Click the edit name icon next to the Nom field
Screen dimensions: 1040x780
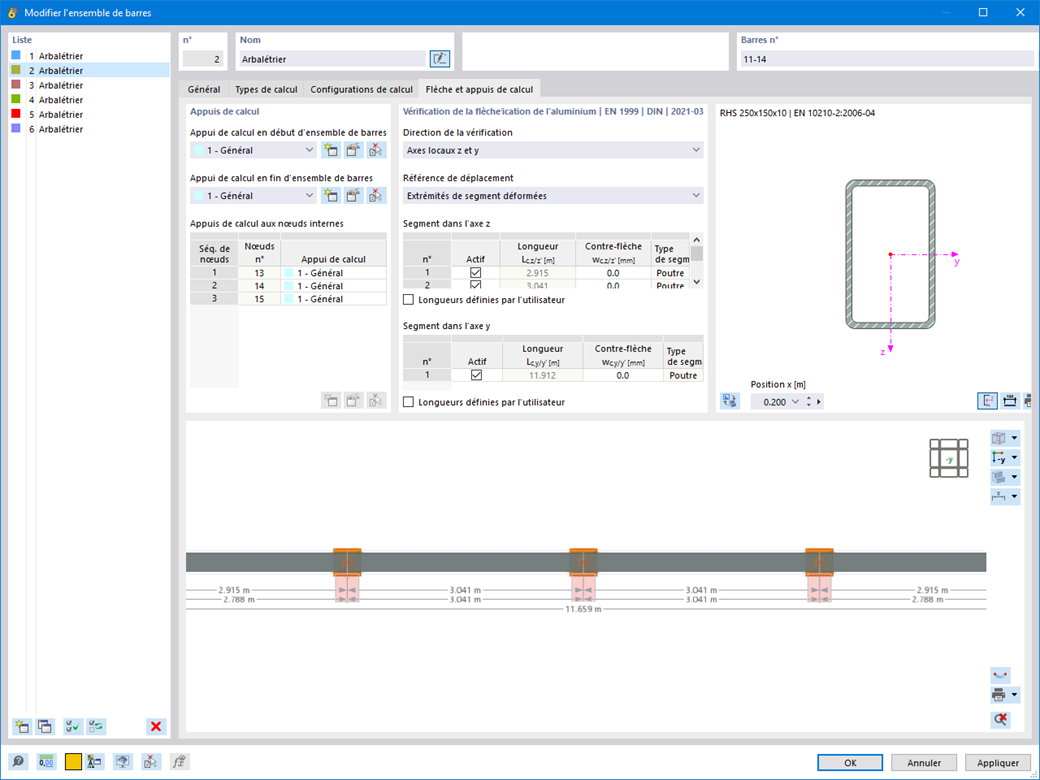[x=439, y=59]
